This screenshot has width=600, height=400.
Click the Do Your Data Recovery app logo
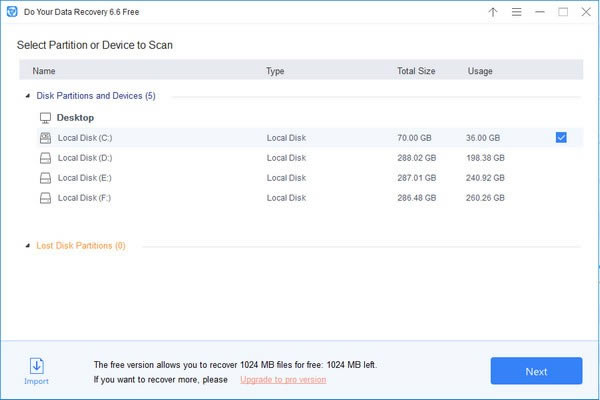tap(11, 12)
